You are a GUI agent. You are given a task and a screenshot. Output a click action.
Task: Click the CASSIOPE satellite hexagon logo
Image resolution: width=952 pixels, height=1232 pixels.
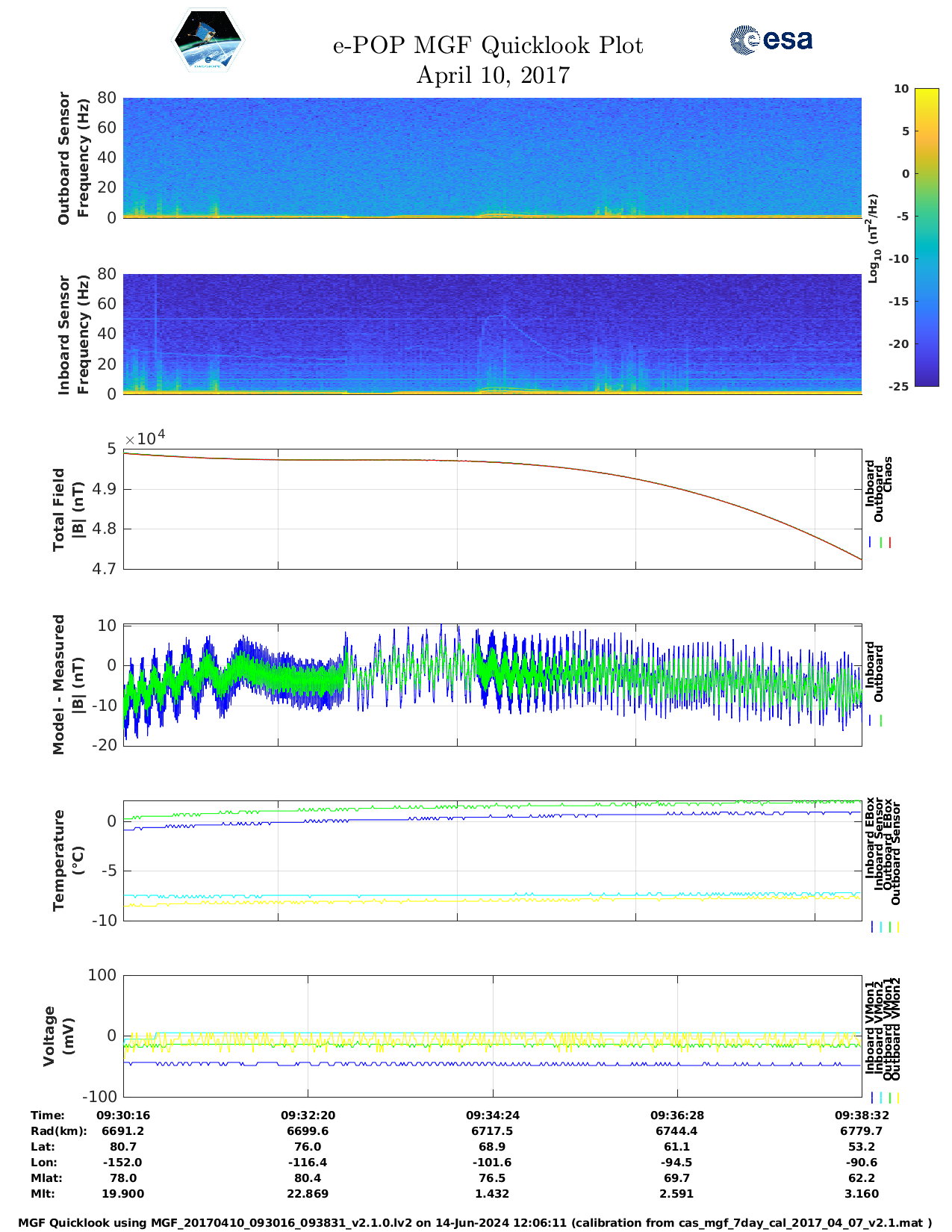point(208,41)
